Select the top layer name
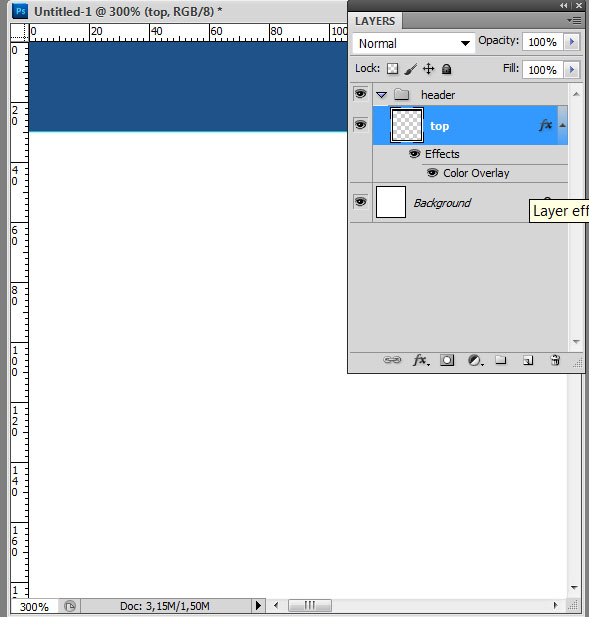589x617 pixels. coord(439,126)
